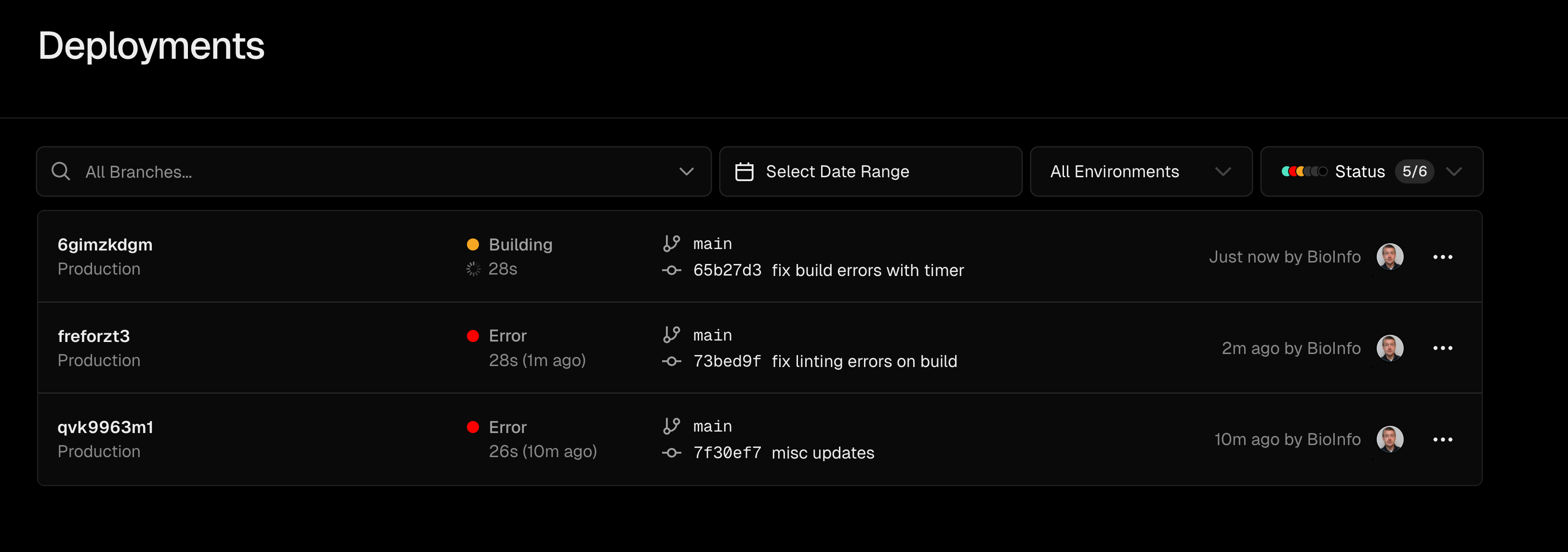Click the red Error dot on freforzt3 row
The height and width of the screenshot is (552, 1568).
point(473,335)
